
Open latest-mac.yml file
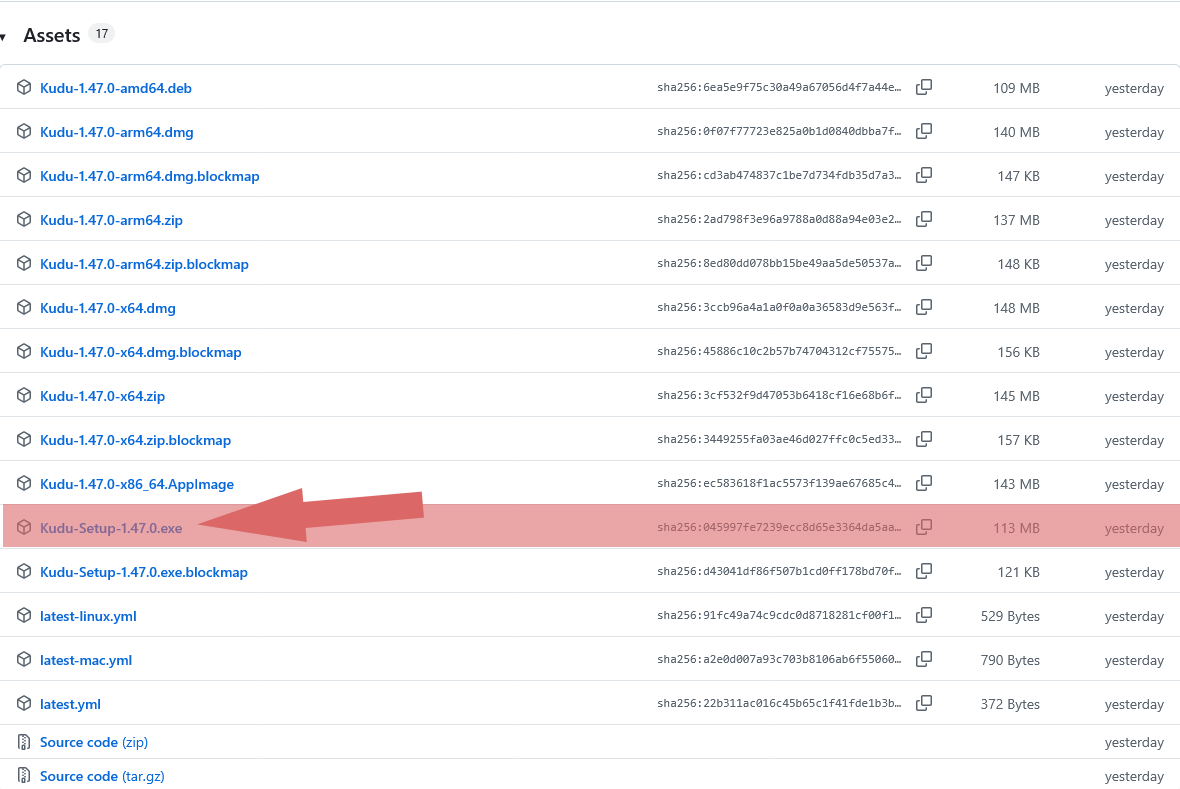tap(86, 660)
